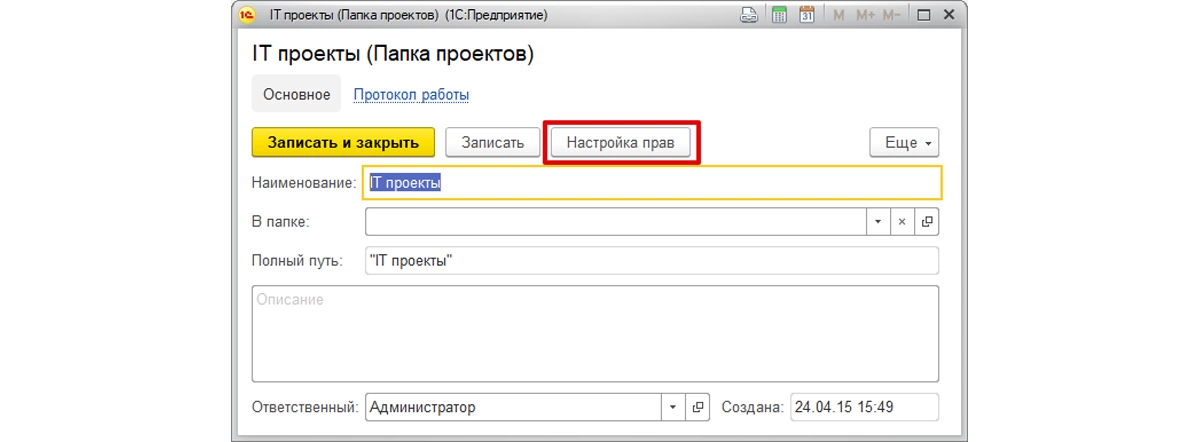Screen dimensions: 1200x442
Task: Clear the 'В папке' field with X
Action: (x=901, y=222)
